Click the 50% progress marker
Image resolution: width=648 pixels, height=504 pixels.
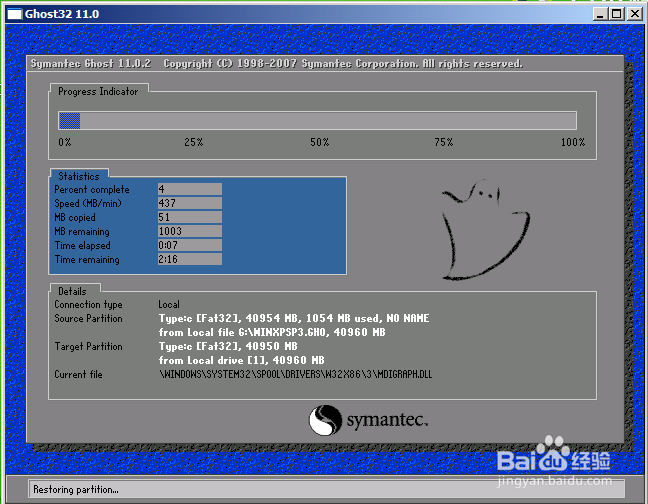pyautogui.click(x=320, y=143)
